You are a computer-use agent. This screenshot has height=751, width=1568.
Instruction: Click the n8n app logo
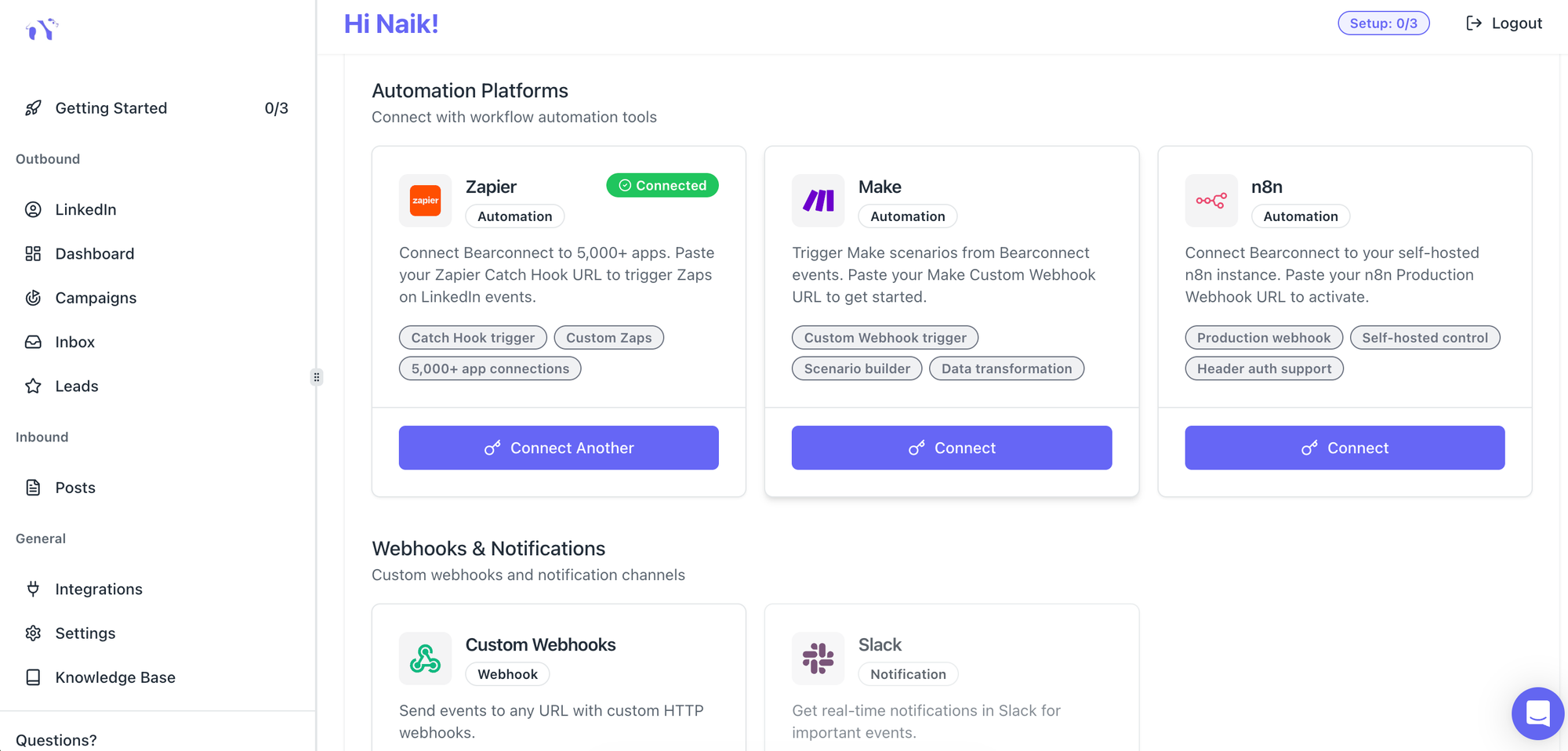click(1210, 201)
